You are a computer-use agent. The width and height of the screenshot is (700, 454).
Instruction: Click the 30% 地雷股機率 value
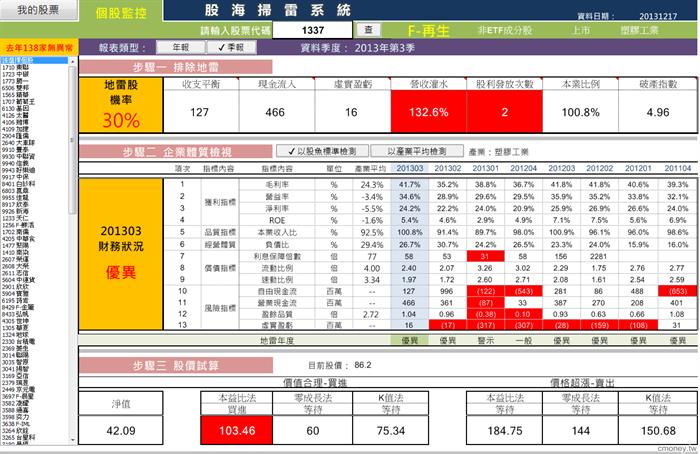tap(121, 120)
